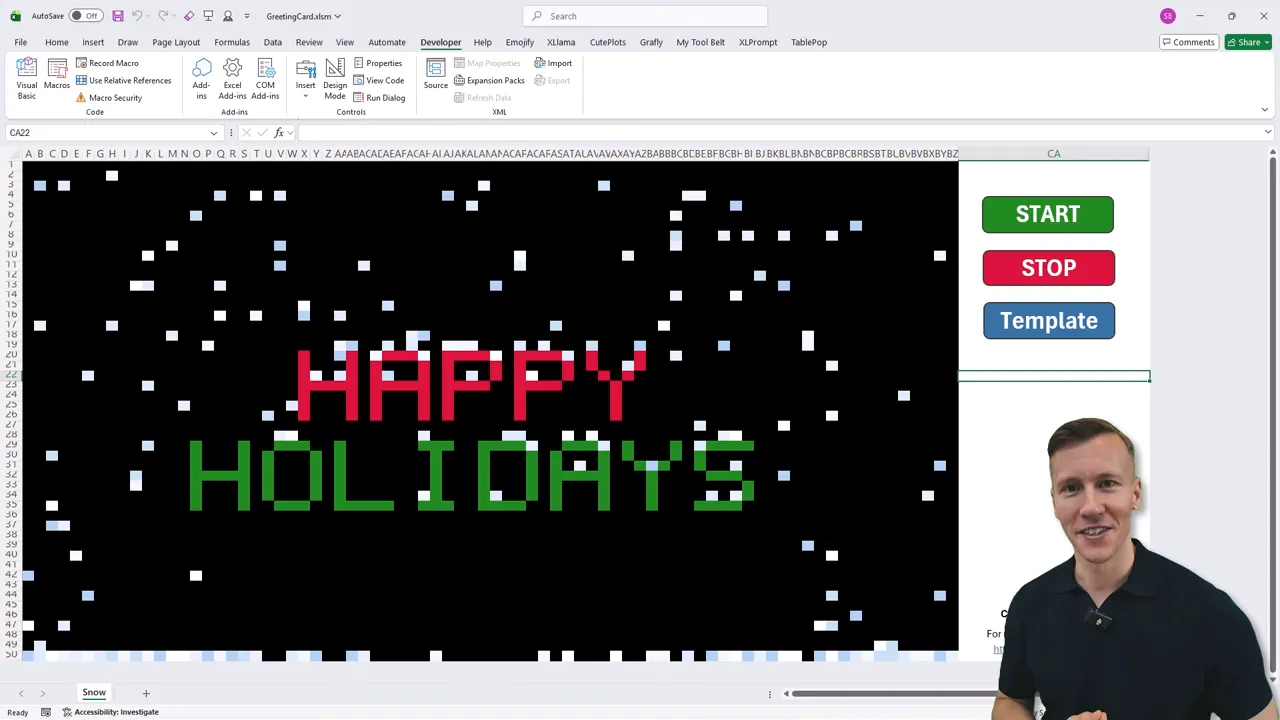This screenshot has width=1280, height=720.
Task: Select the Snow sheet tab
Action: pos(94,692)
